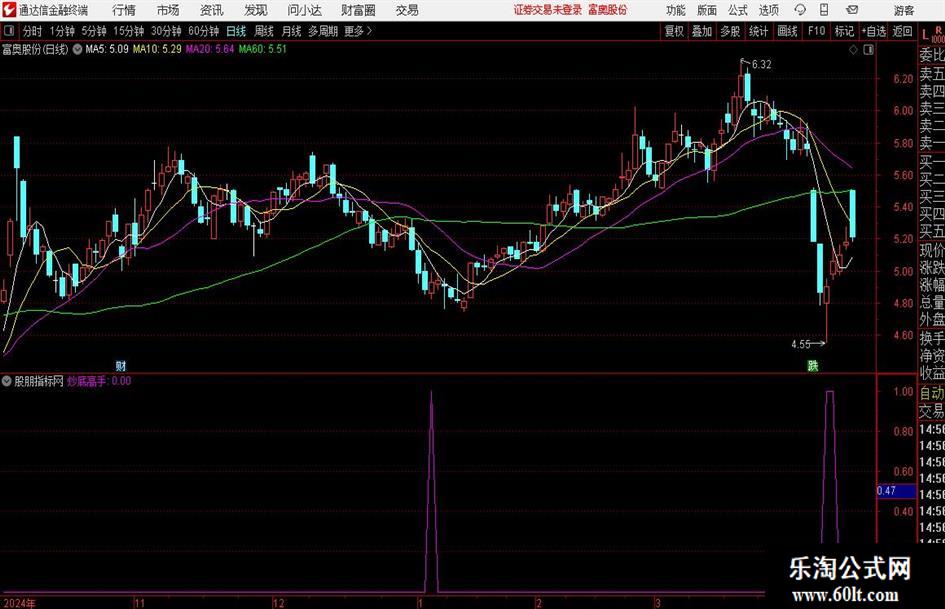
Task: Switch to 5分钟 chart period
Action: (x=94, y=31)
